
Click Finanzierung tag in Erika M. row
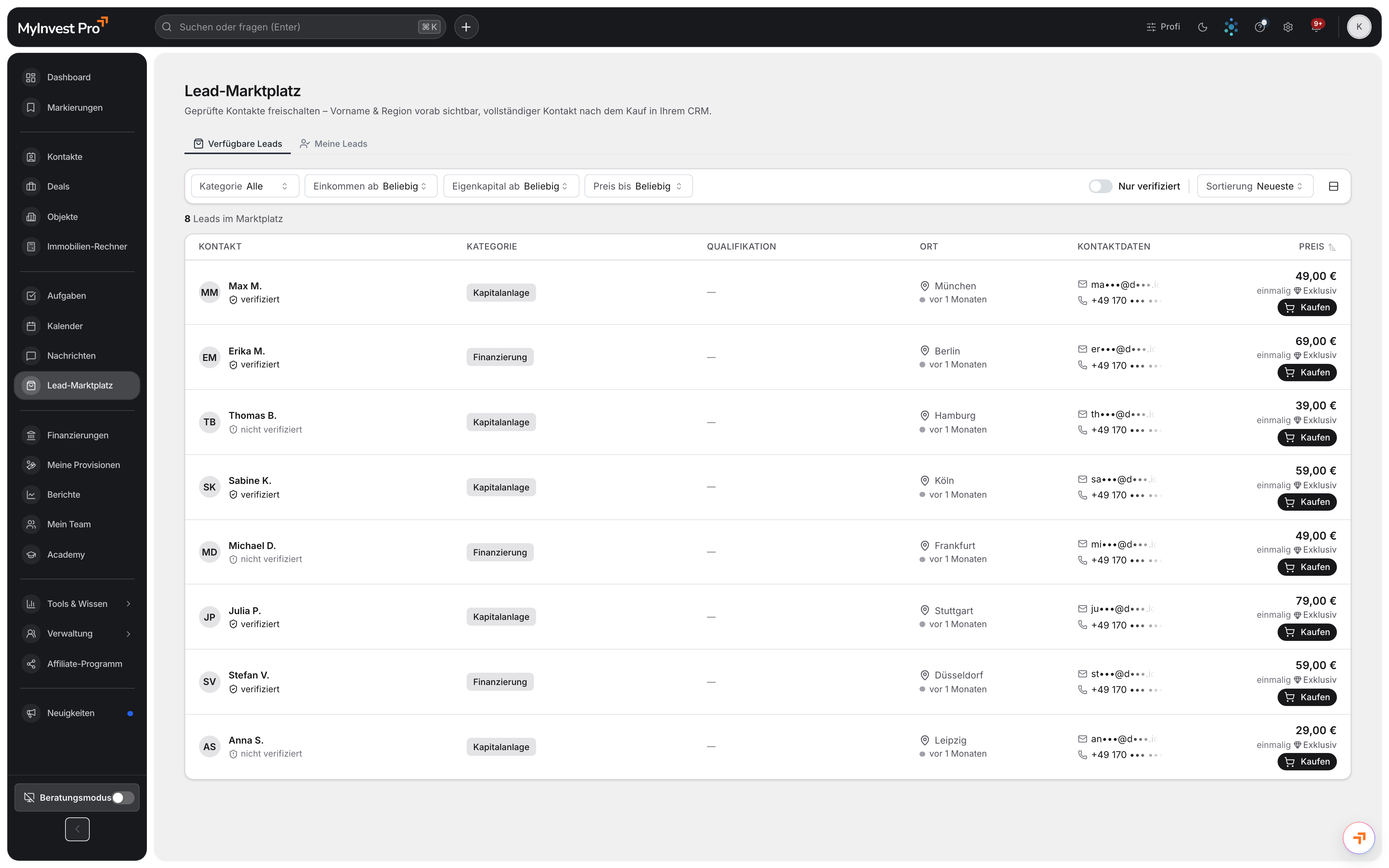pos(499,357)
